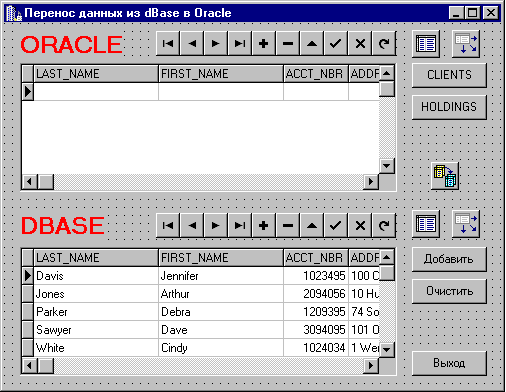Click the CLIENTS button
The height and width of the screenshot is (392, 506).
[449, 75]
